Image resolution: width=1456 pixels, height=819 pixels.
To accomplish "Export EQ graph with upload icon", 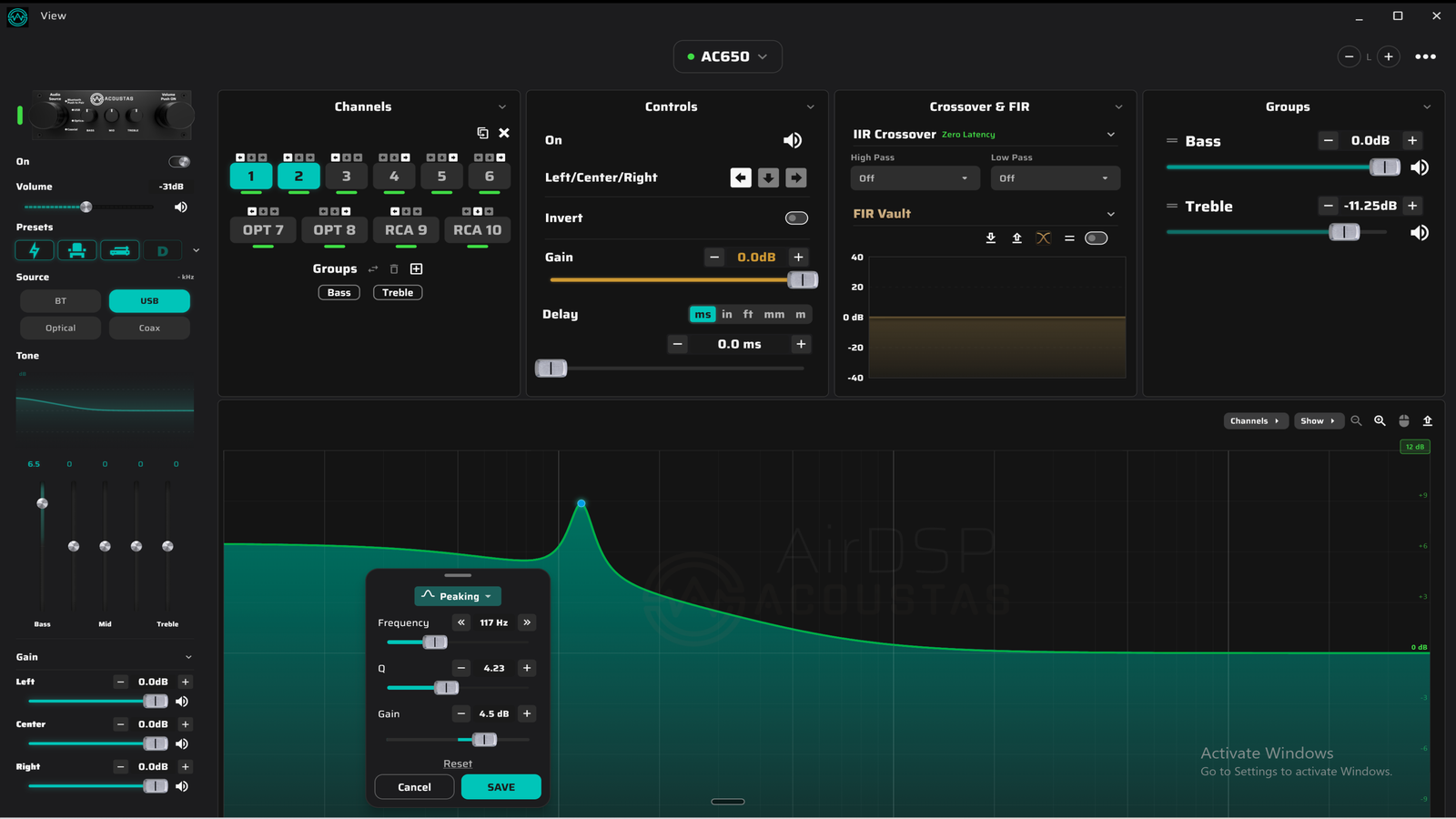I will tap(1428, 420).
